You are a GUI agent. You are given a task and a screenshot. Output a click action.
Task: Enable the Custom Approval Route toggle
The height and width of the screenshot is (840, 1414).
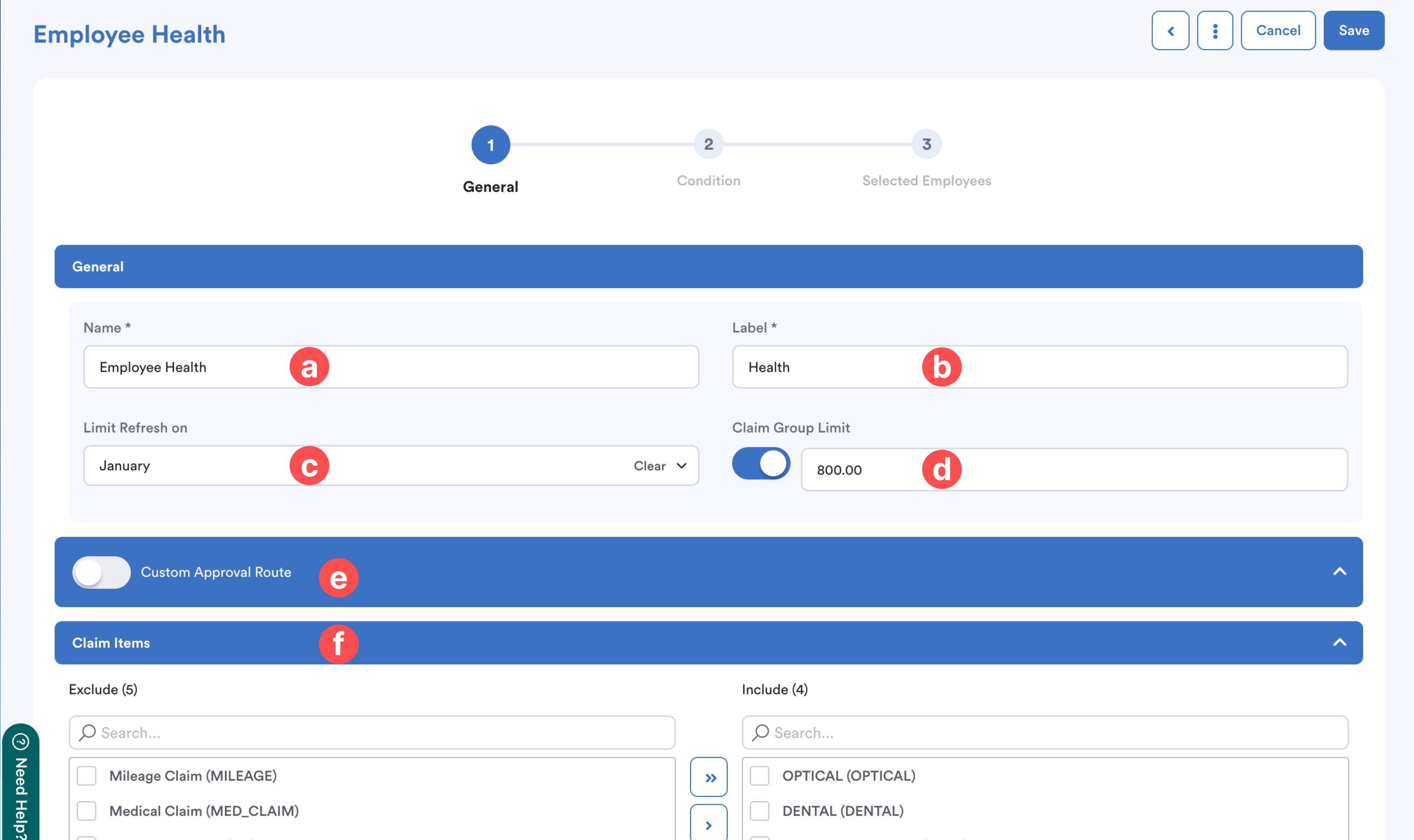(x=102, y=572)
